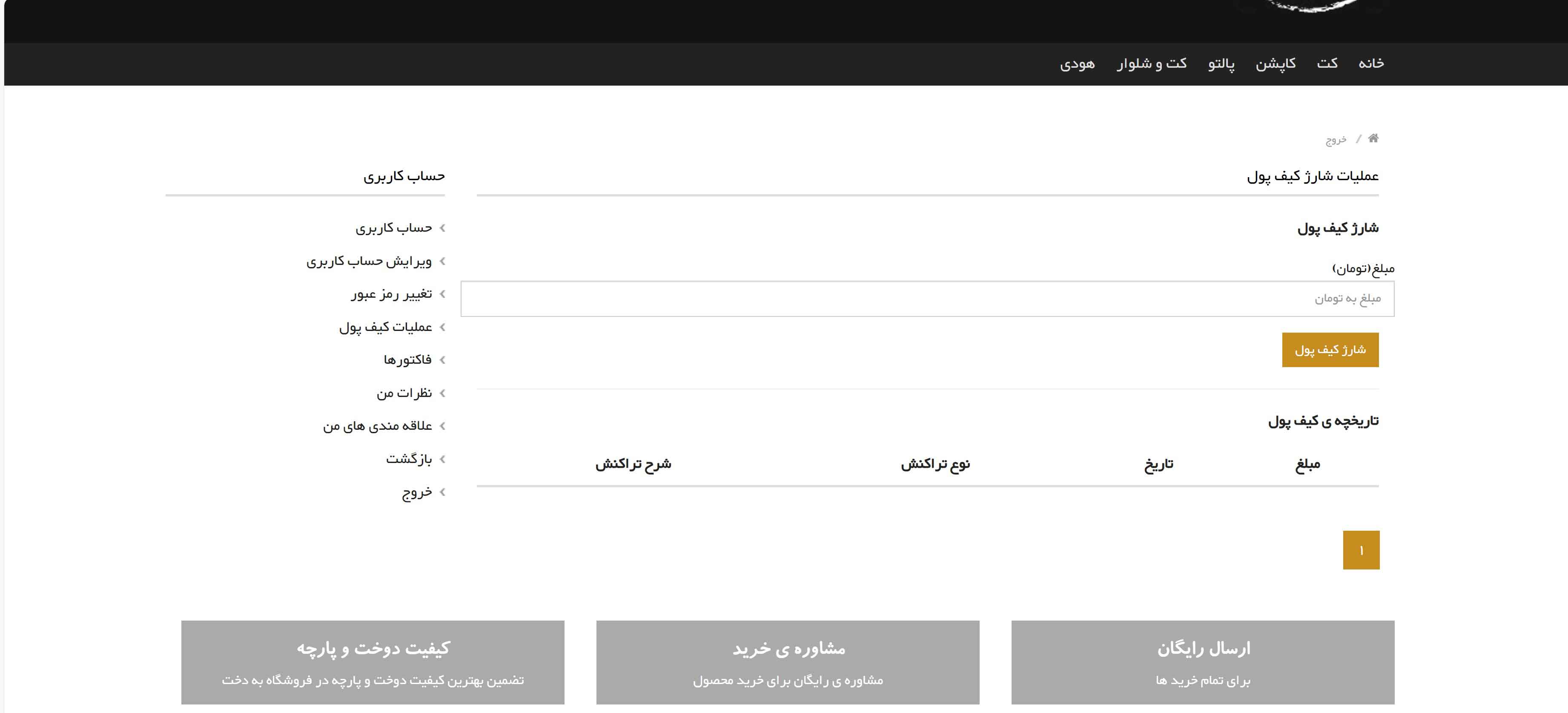Open کاپشن category in navbar
This screenshot has height=713, width=1568.
(1275, 63)
